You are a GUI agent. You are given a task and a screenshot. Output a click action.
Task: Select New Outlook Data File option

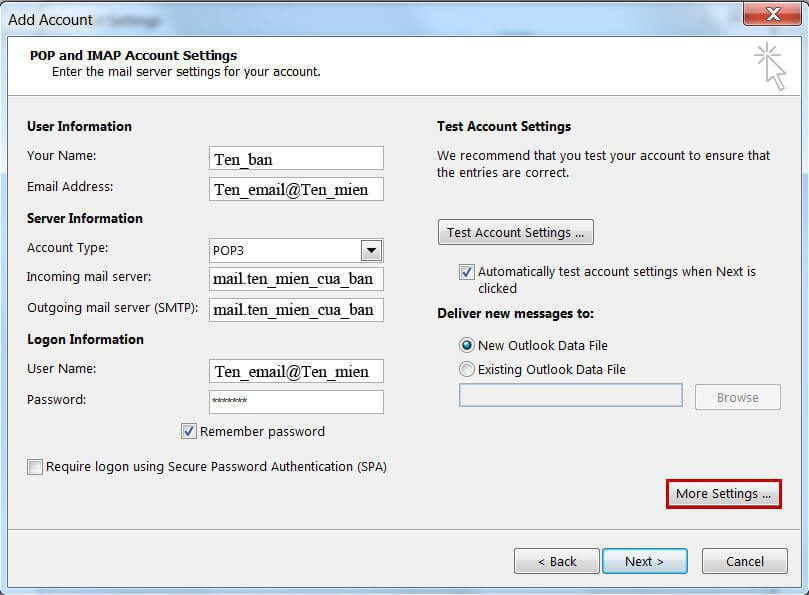(466, 345)
